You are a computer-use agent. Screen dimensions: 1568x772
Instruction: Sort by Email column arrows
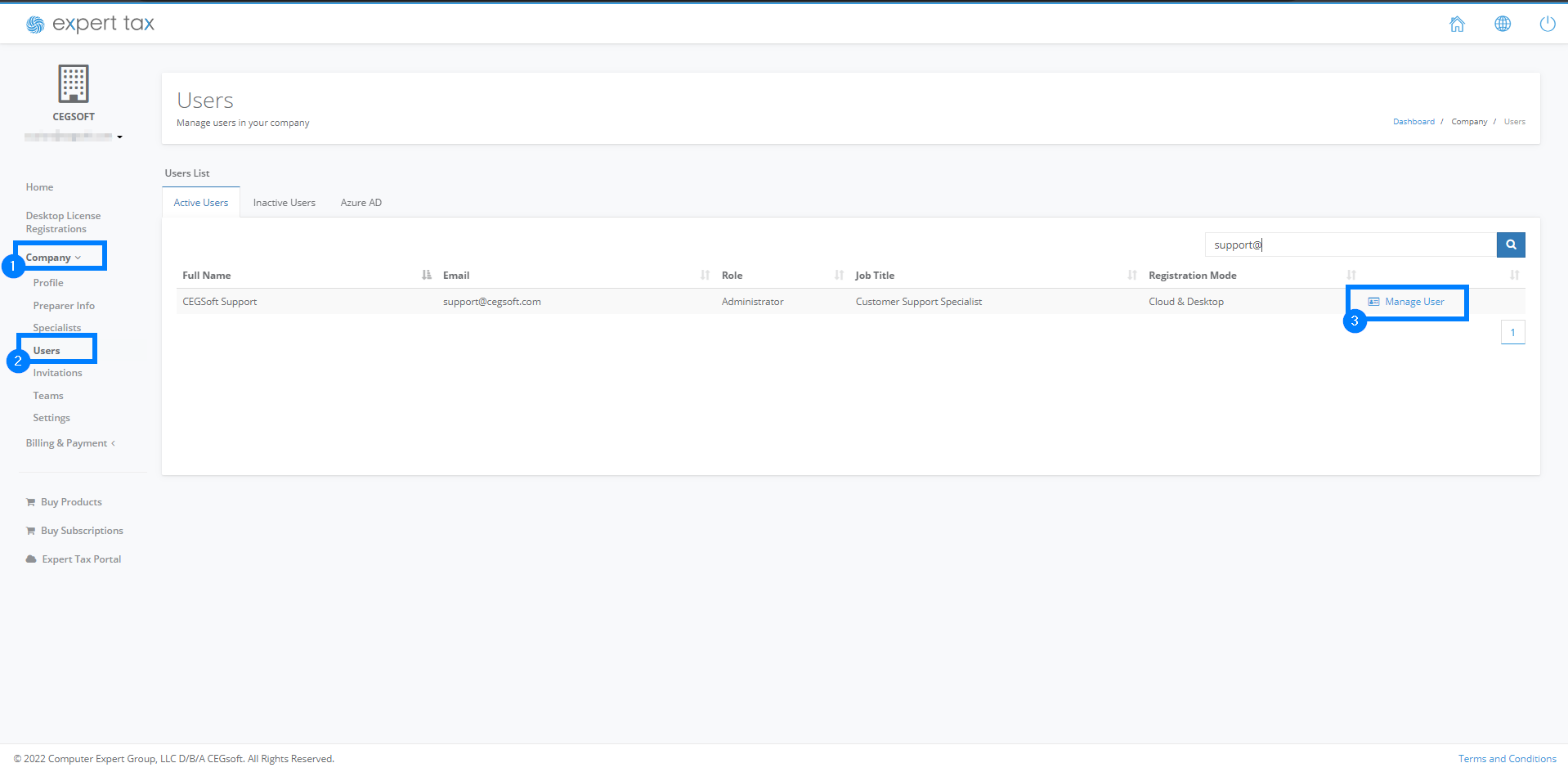(x=705, y=276)
